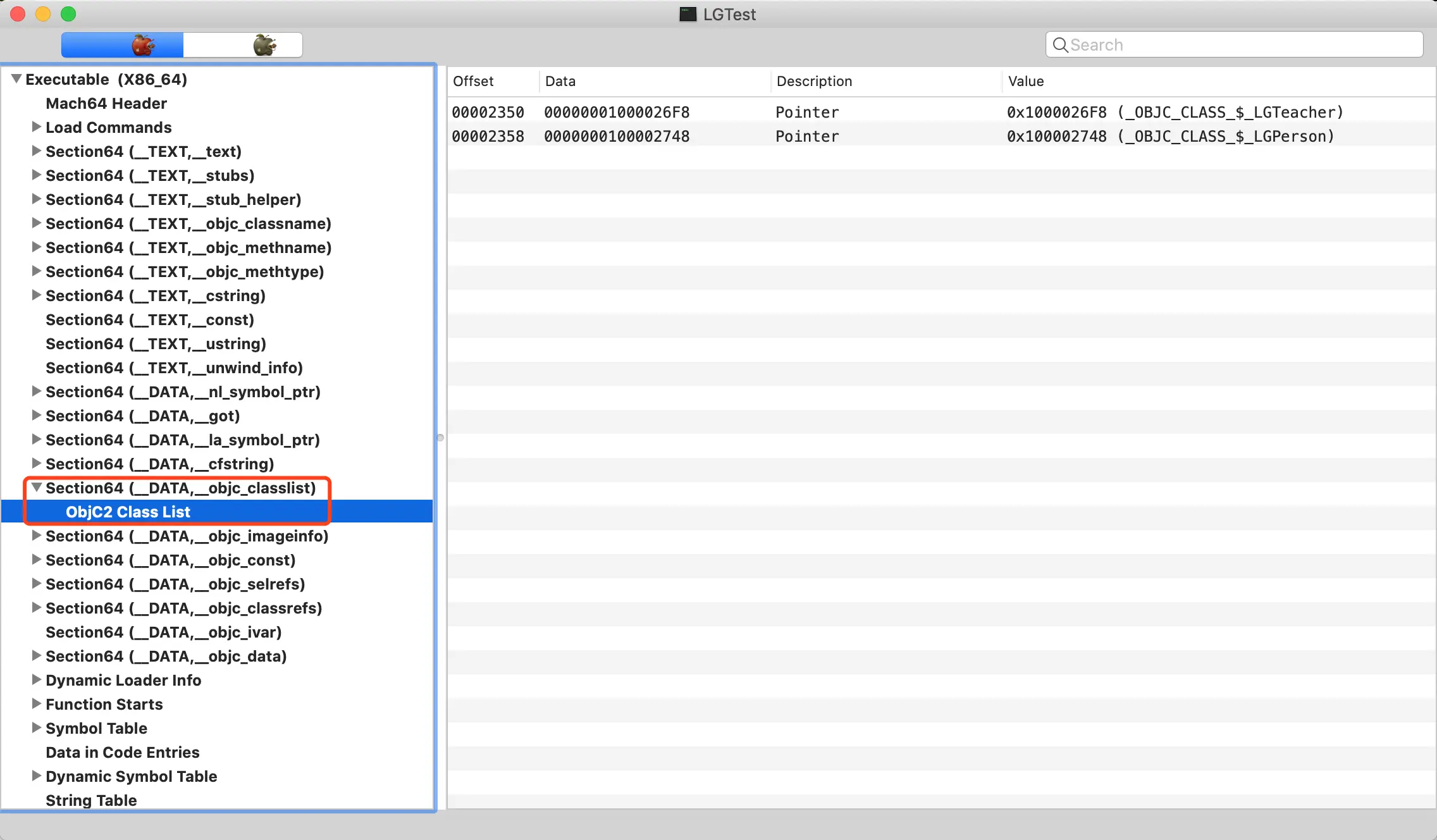
Task: Collapse Section64 (__DATA,__objc_classlist)
Action: [36, 488]
